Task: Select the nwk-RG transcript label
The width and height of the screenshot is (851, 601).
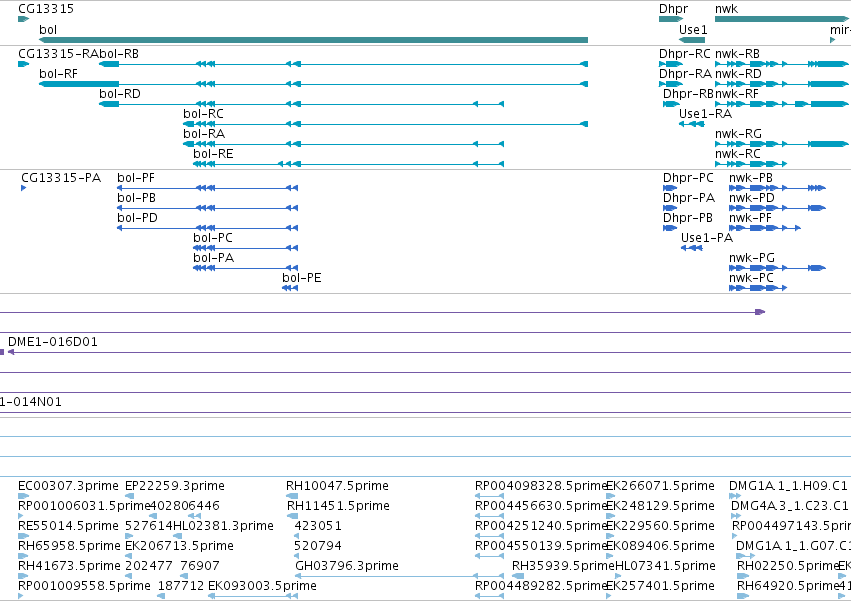Action: (738, 134)
